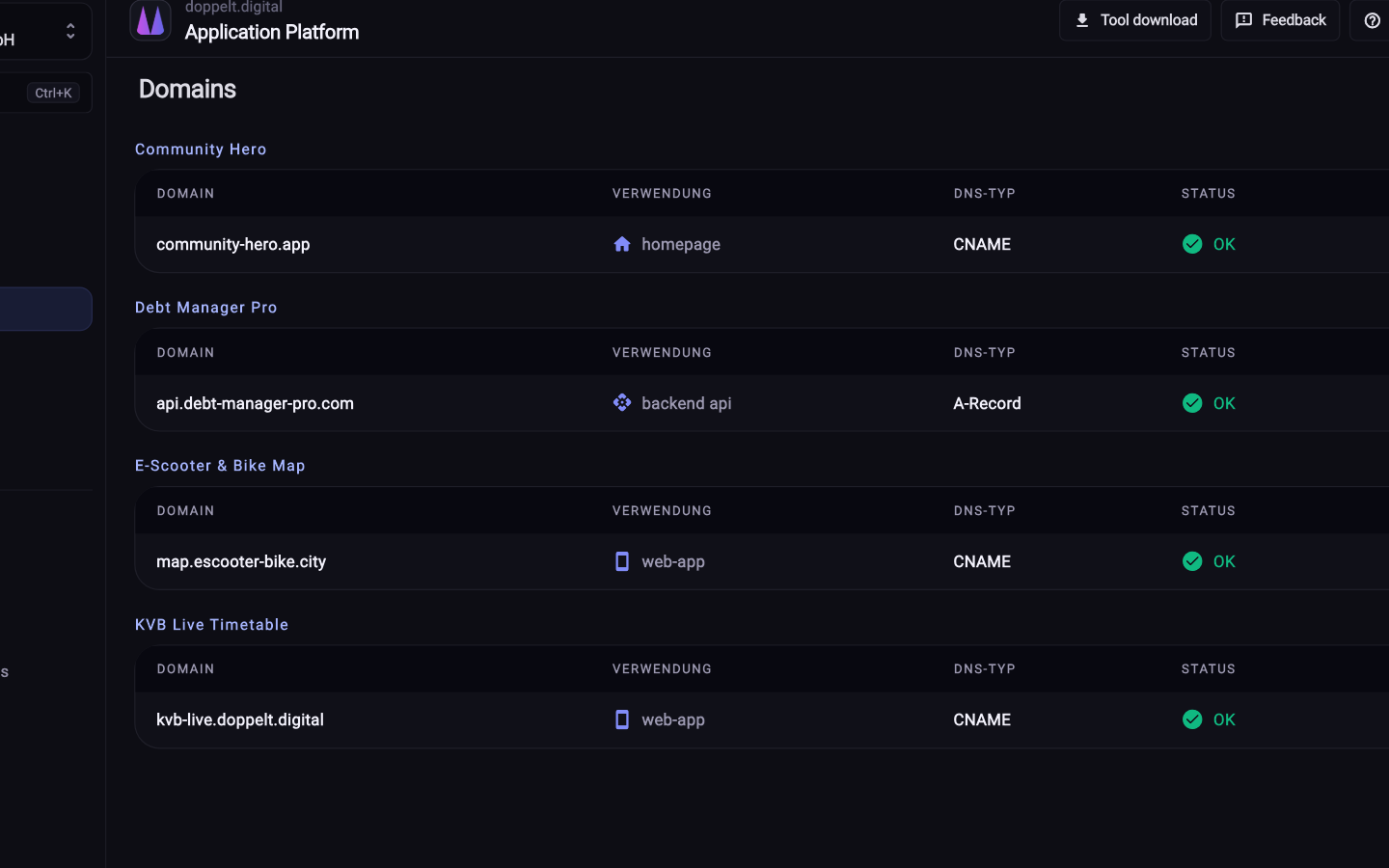Open the E-Scooter & Bike Map project link

point(220,466)
